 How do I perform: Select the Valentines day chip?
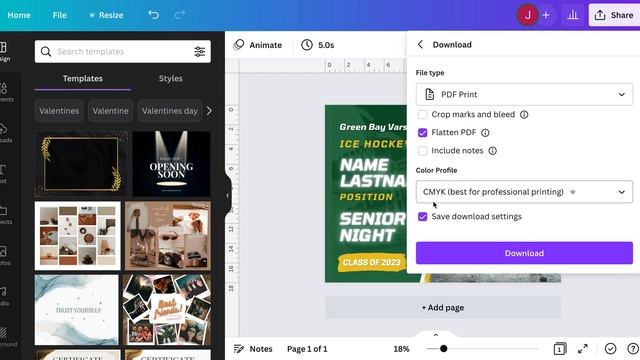click(170, 111)
